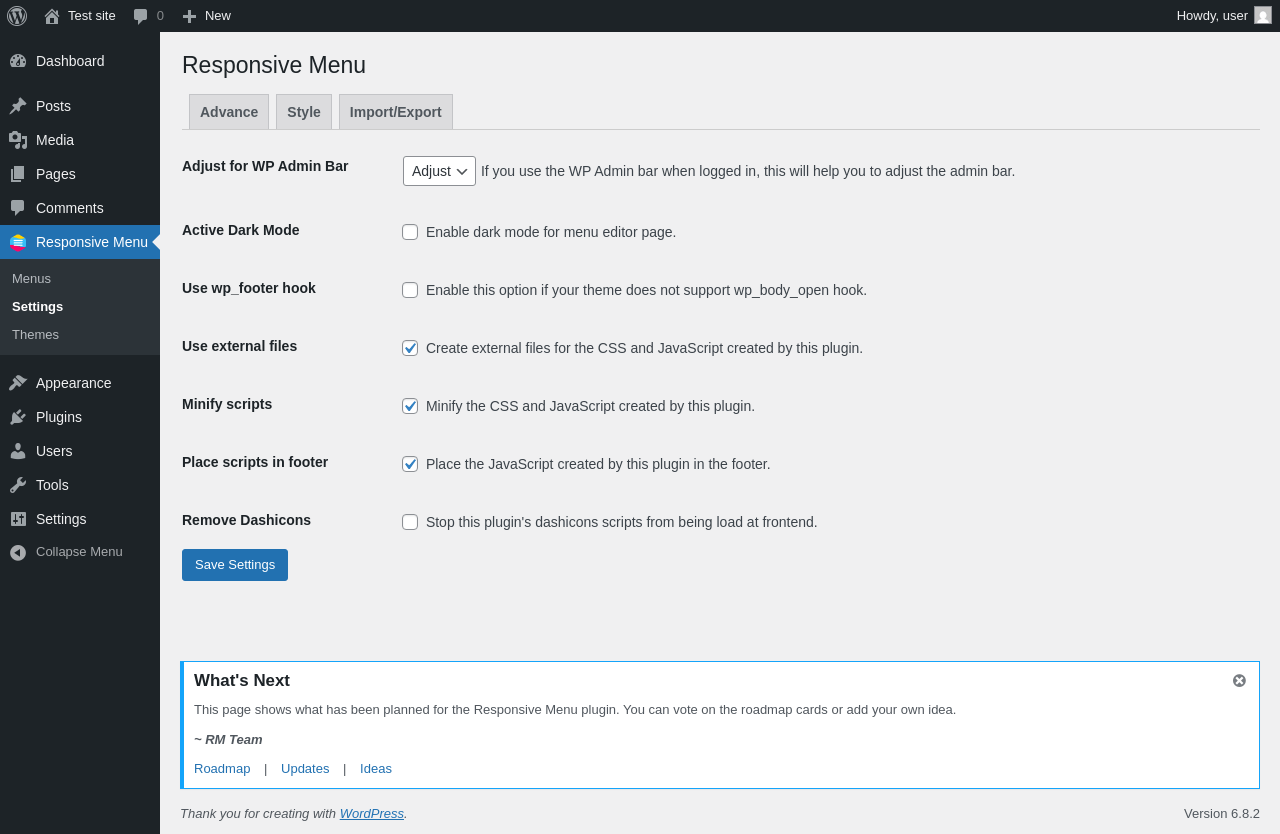Click the comment count '0' in admin bar
The width and height of the screenshot is (1280, 834).
160,15
